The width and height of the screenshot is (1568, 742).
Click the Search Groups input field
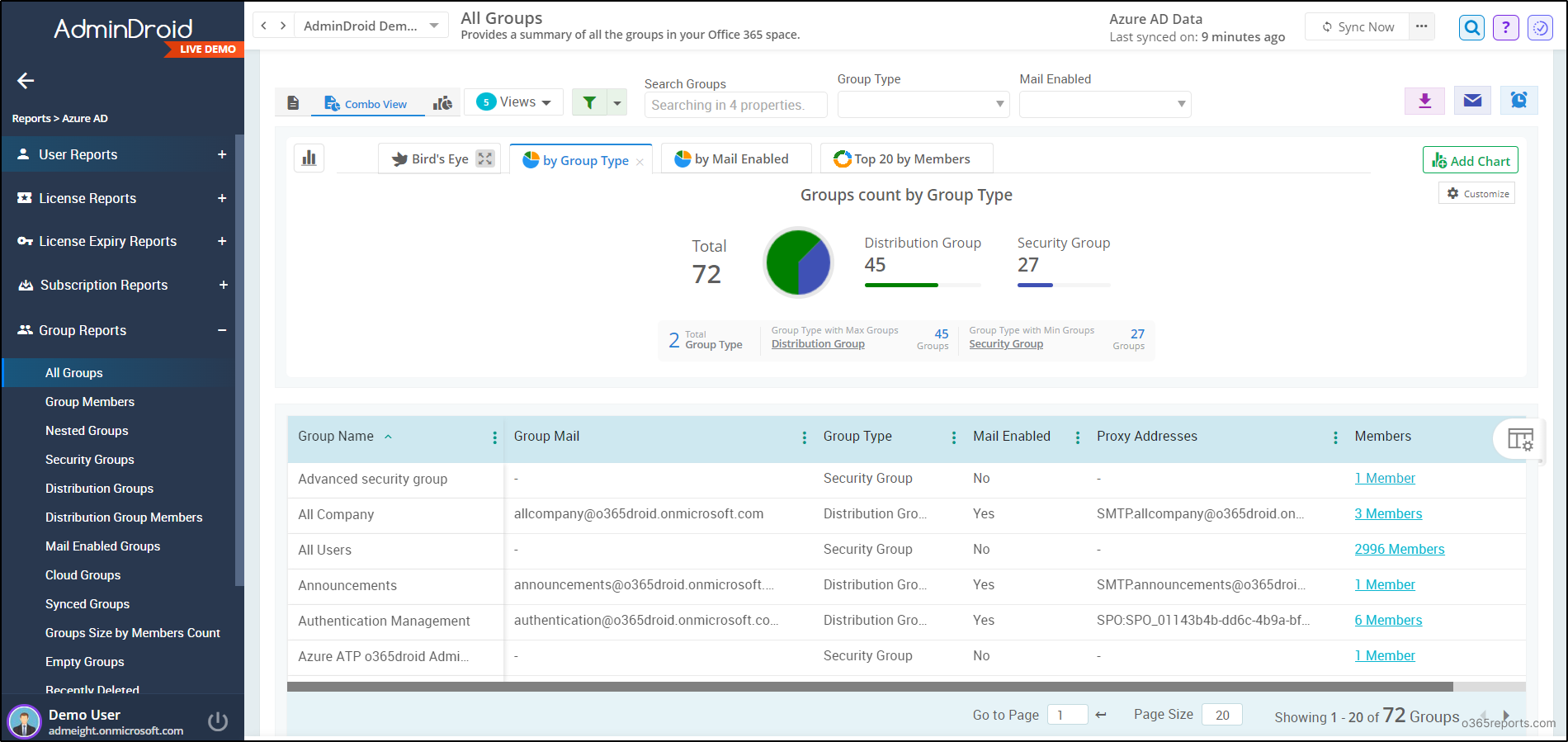pos(735,105)
